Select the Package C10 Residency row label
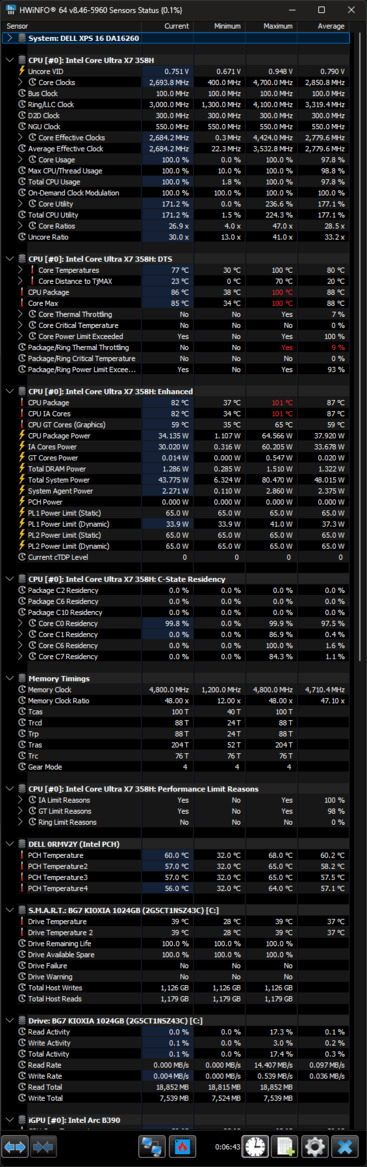Viewport: 367px width, 1167px height. [x=66, y=612]
